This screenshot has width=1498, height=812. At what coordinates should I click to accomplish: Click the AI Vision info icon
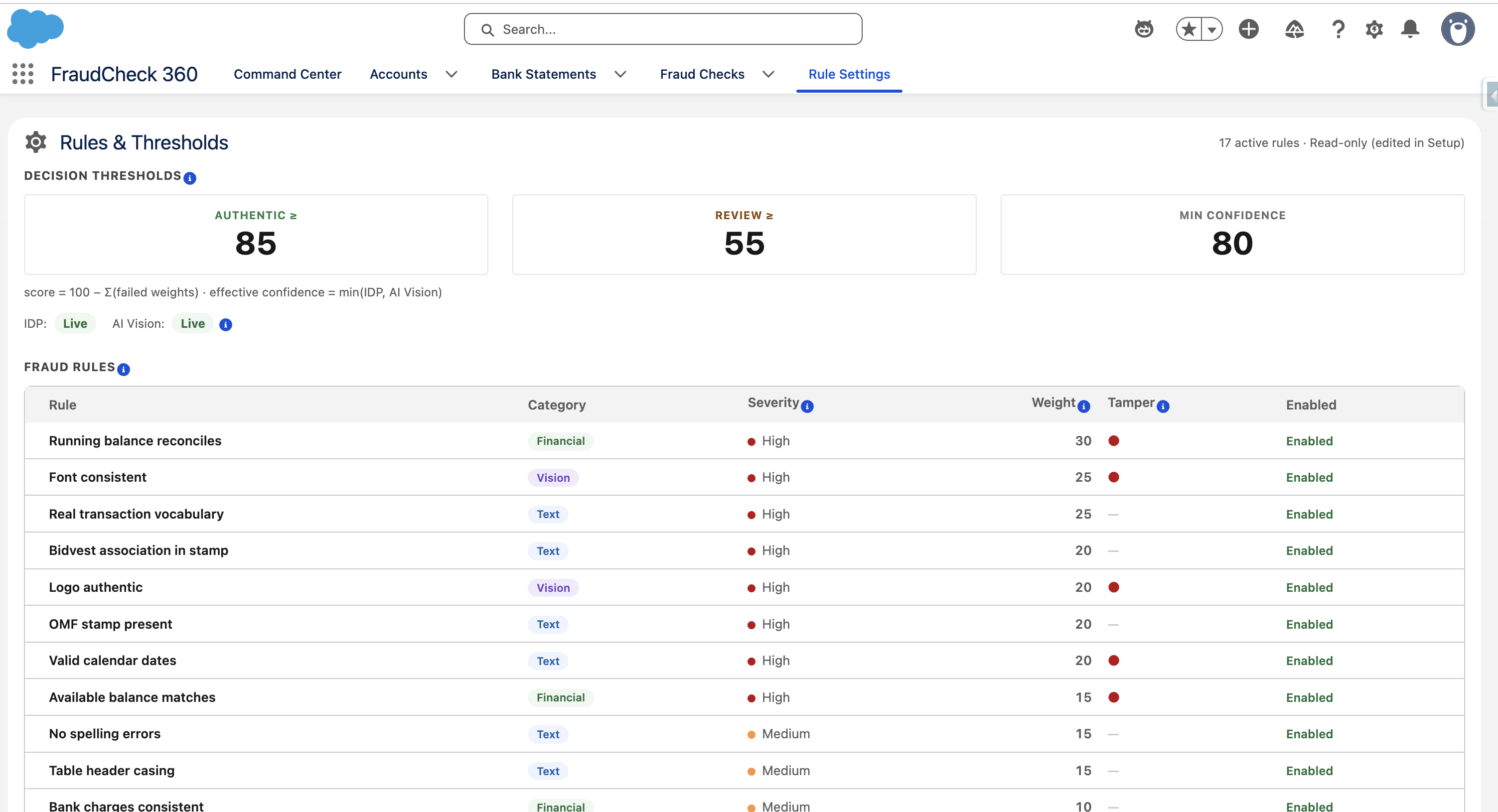pos(226,324)
